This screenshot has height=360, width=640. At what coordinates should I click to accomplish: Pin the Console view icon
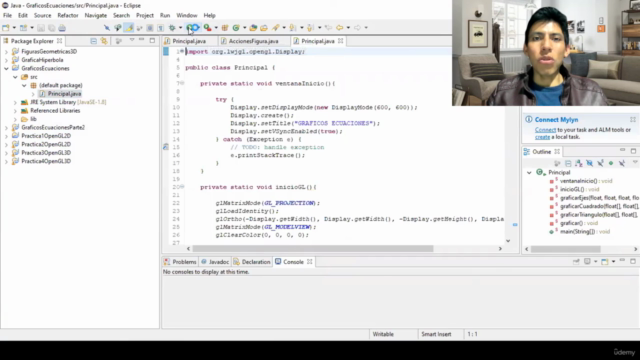576,261
